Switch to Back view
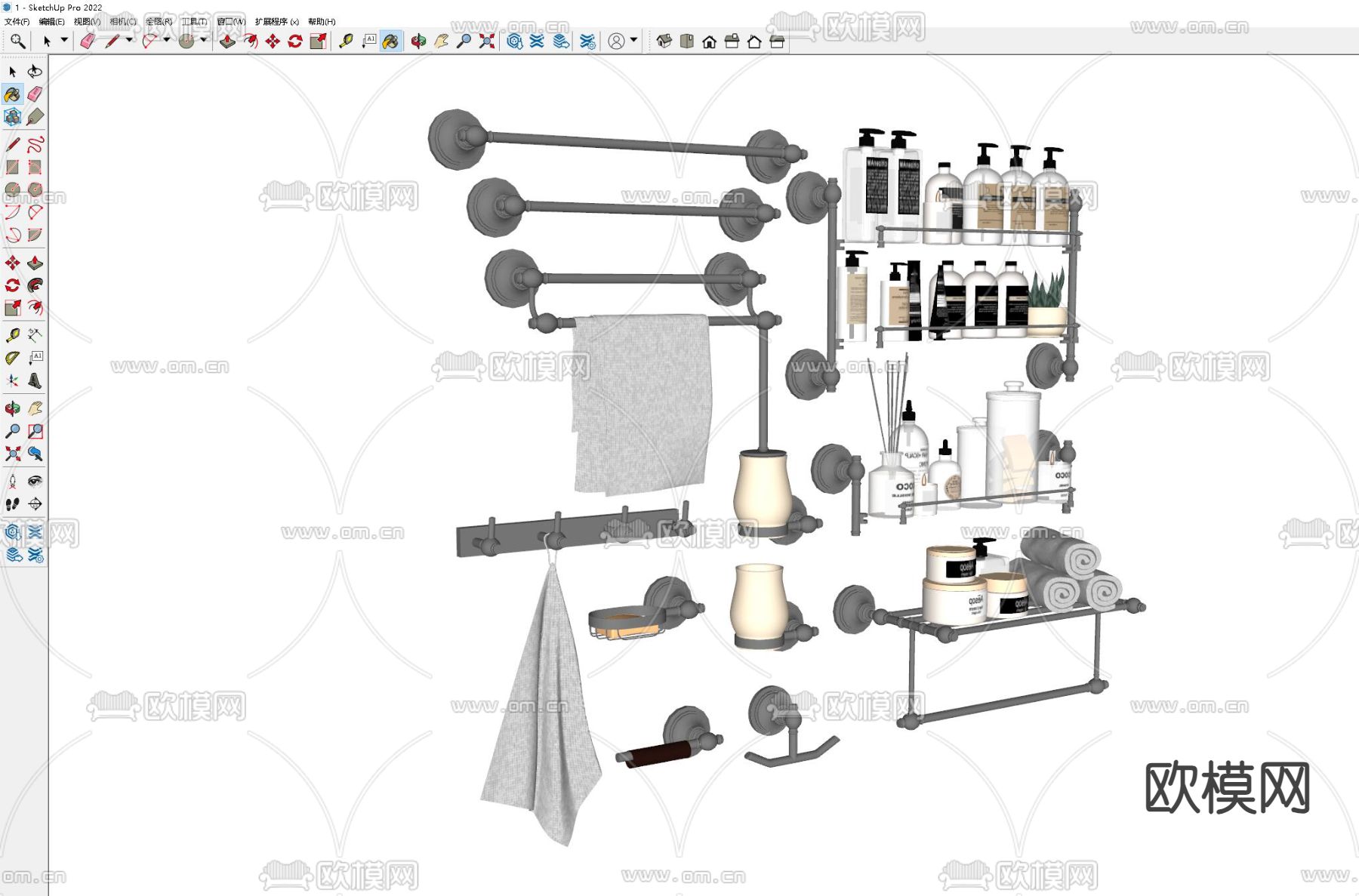The image size is (1359, 896). click(754, 41)
